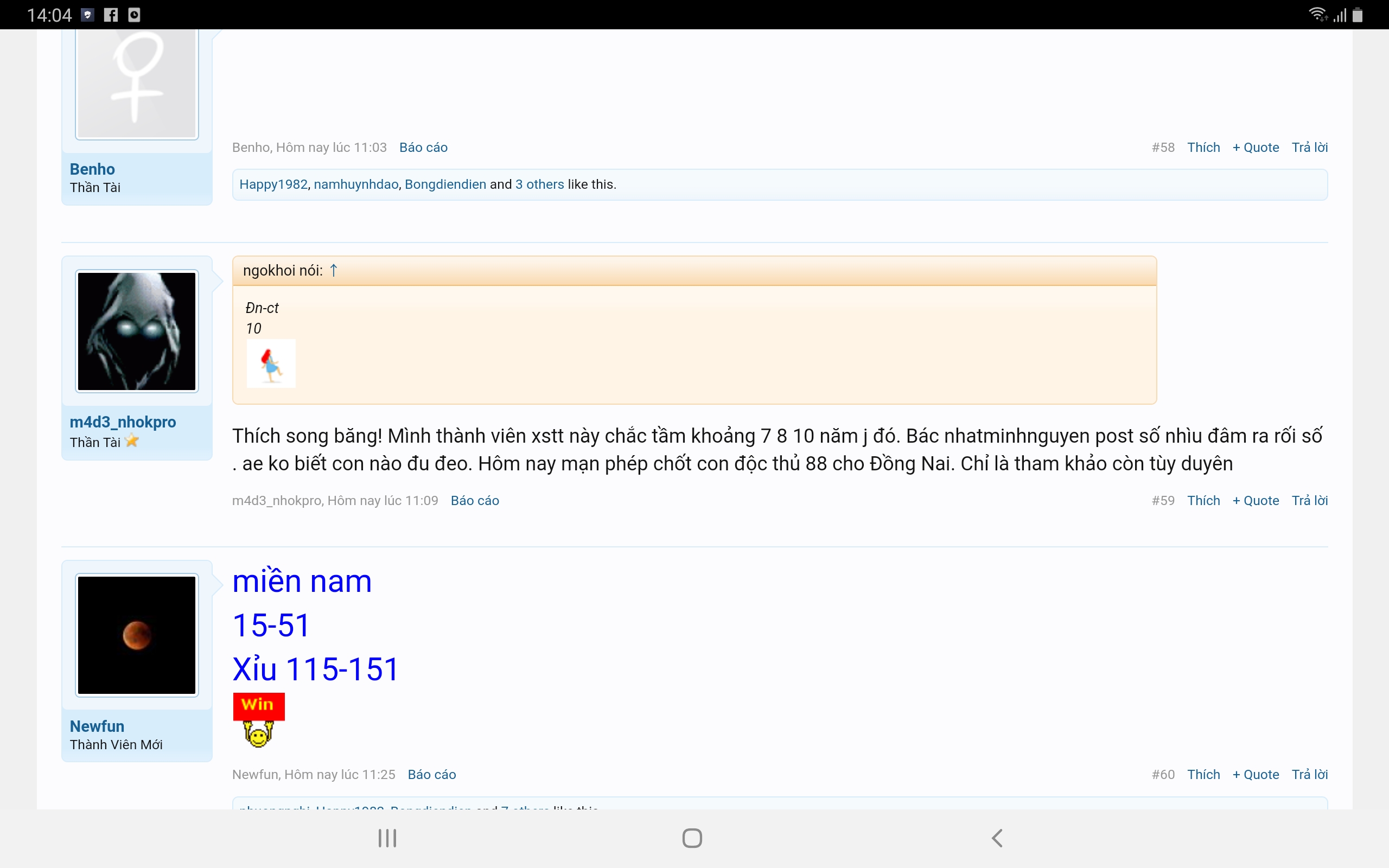Tap the gold star badge next to m4d3_nhokpro
This screenshot has width=1389, height=868.
pyautogui.click(x=132, y=441)
